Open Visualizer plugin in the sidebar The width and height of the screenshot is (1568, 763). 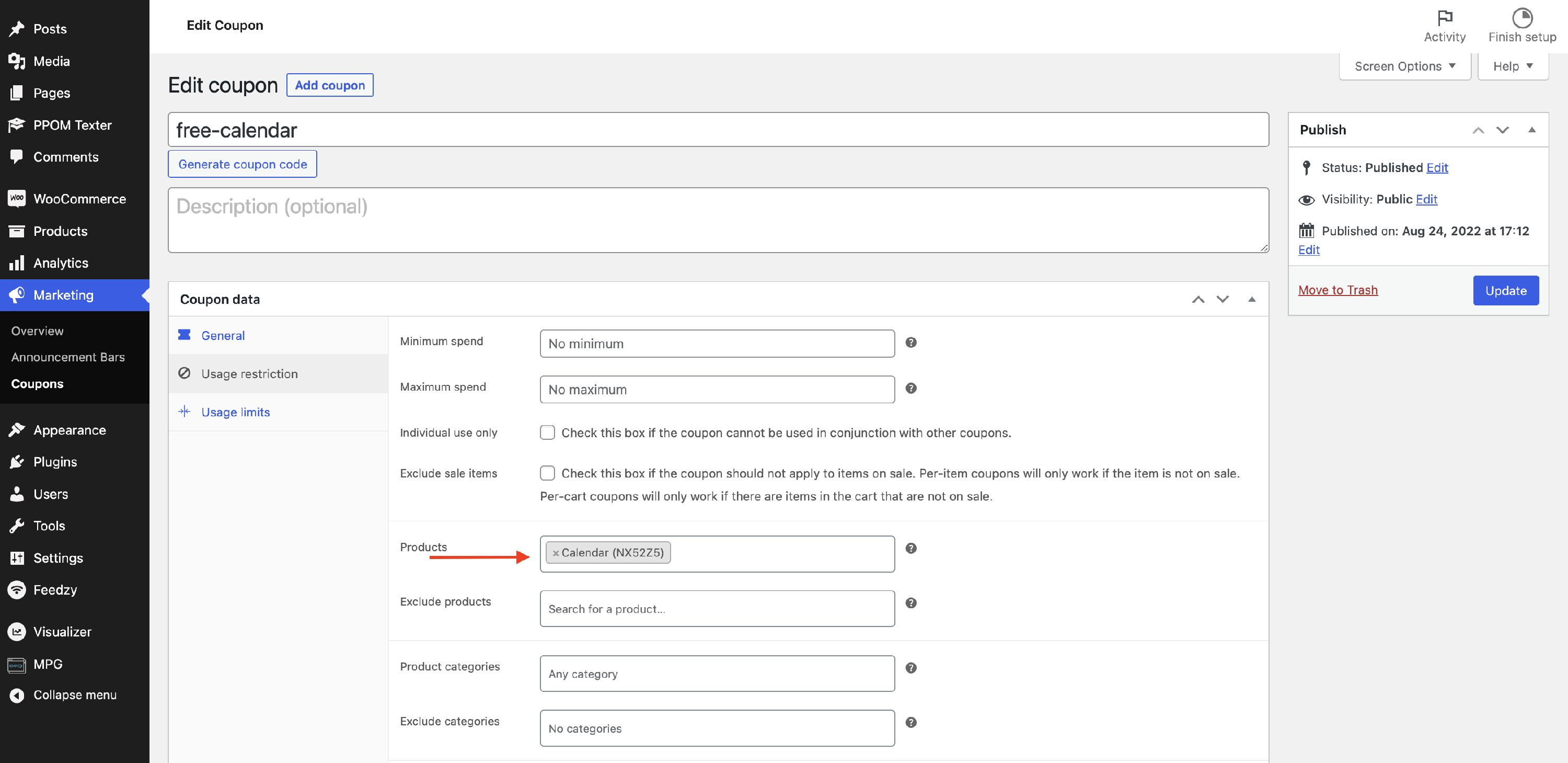(62, 631)
